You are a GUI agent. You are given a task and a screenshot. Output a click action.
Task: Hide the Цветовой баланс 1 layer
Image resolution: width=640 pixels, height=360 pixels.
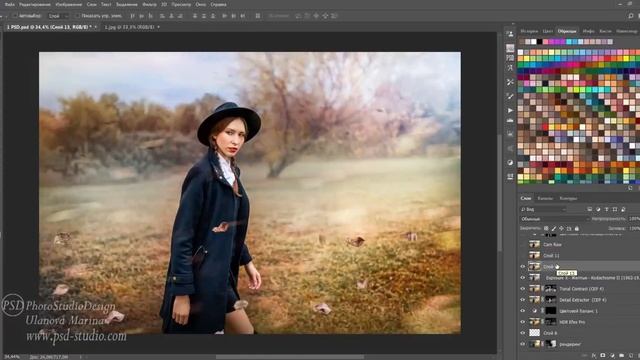[523, 311]
